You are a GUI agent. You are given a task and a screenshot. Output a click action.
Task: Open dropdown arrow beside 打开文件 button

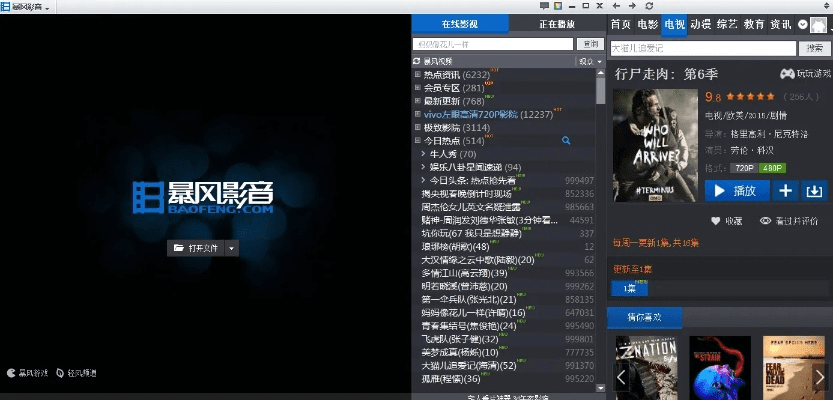pos(232,247)
